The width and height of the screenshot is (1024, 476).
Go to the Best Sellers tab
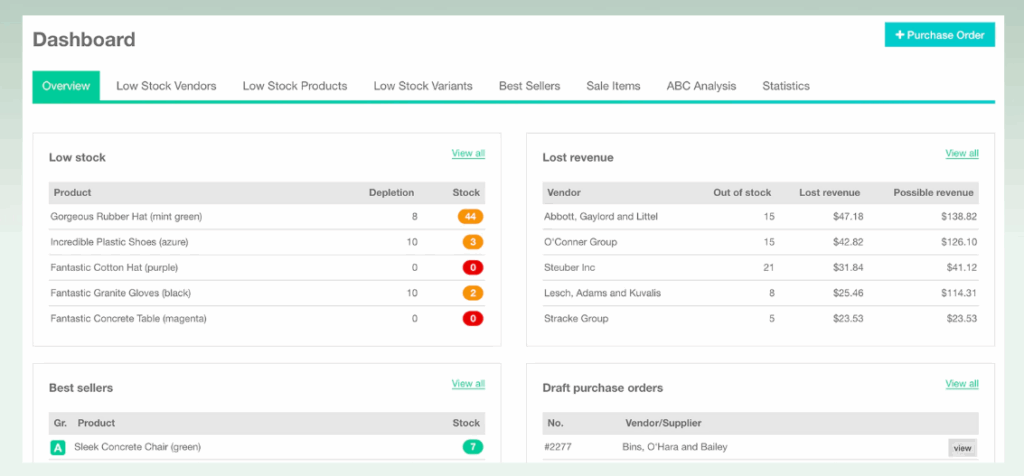pos(529,86)
